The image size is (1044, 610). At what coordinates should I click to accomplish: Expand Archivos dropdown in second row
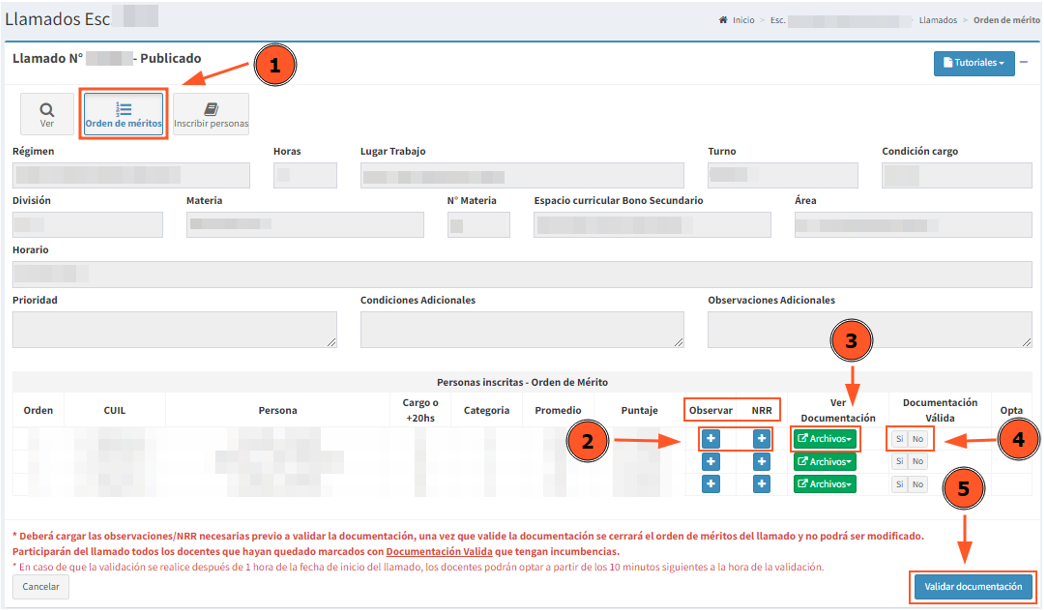tap(825, 461)
